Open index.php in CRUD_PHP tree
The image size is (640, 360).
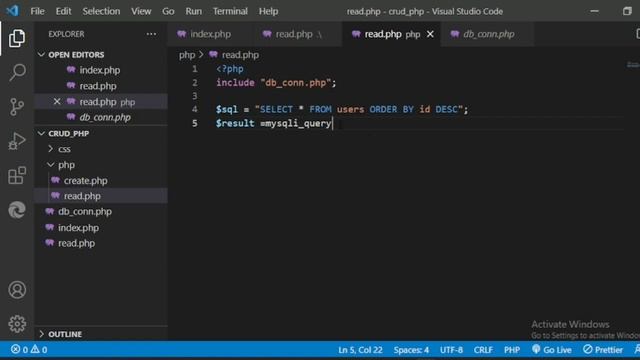(101, 228)
